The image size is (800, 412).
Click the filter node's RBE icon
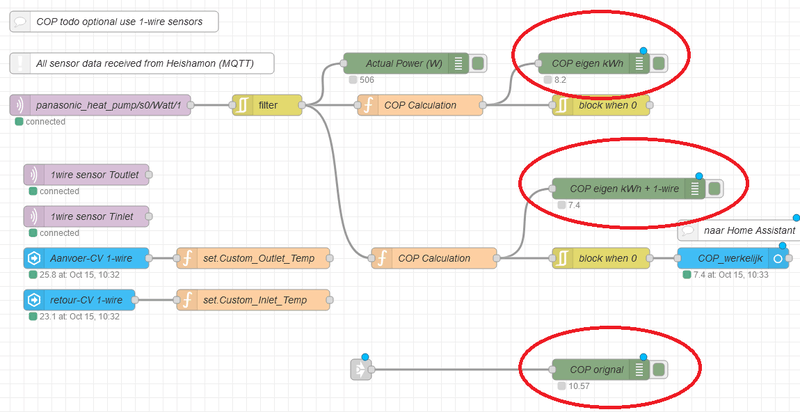click(x=242, y=105)
